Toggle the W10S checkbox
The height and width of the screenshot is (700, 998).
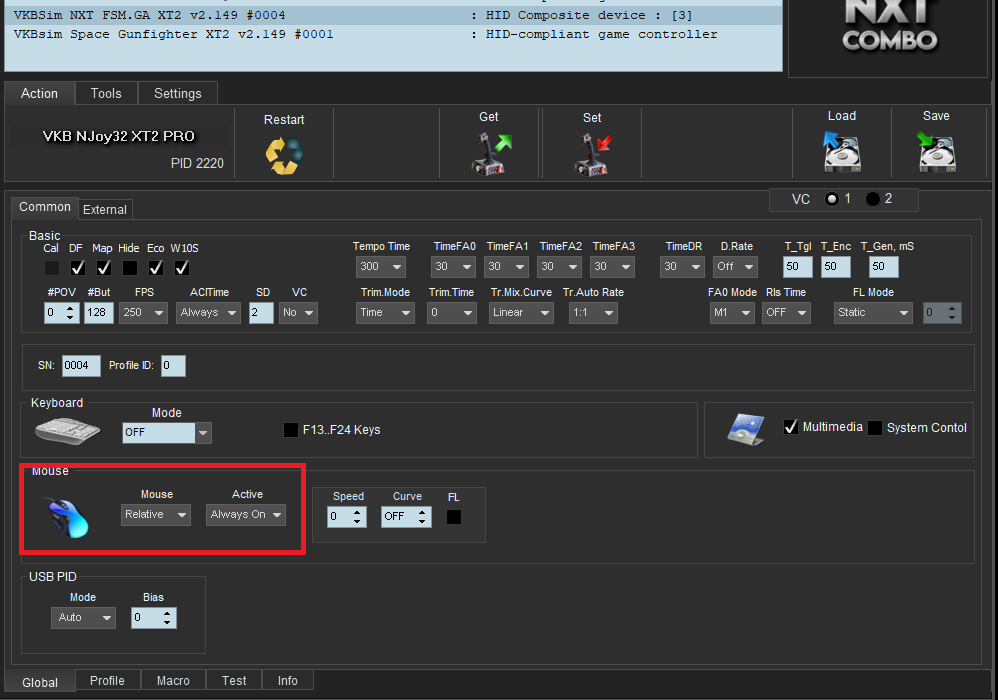tap(182, 268)
